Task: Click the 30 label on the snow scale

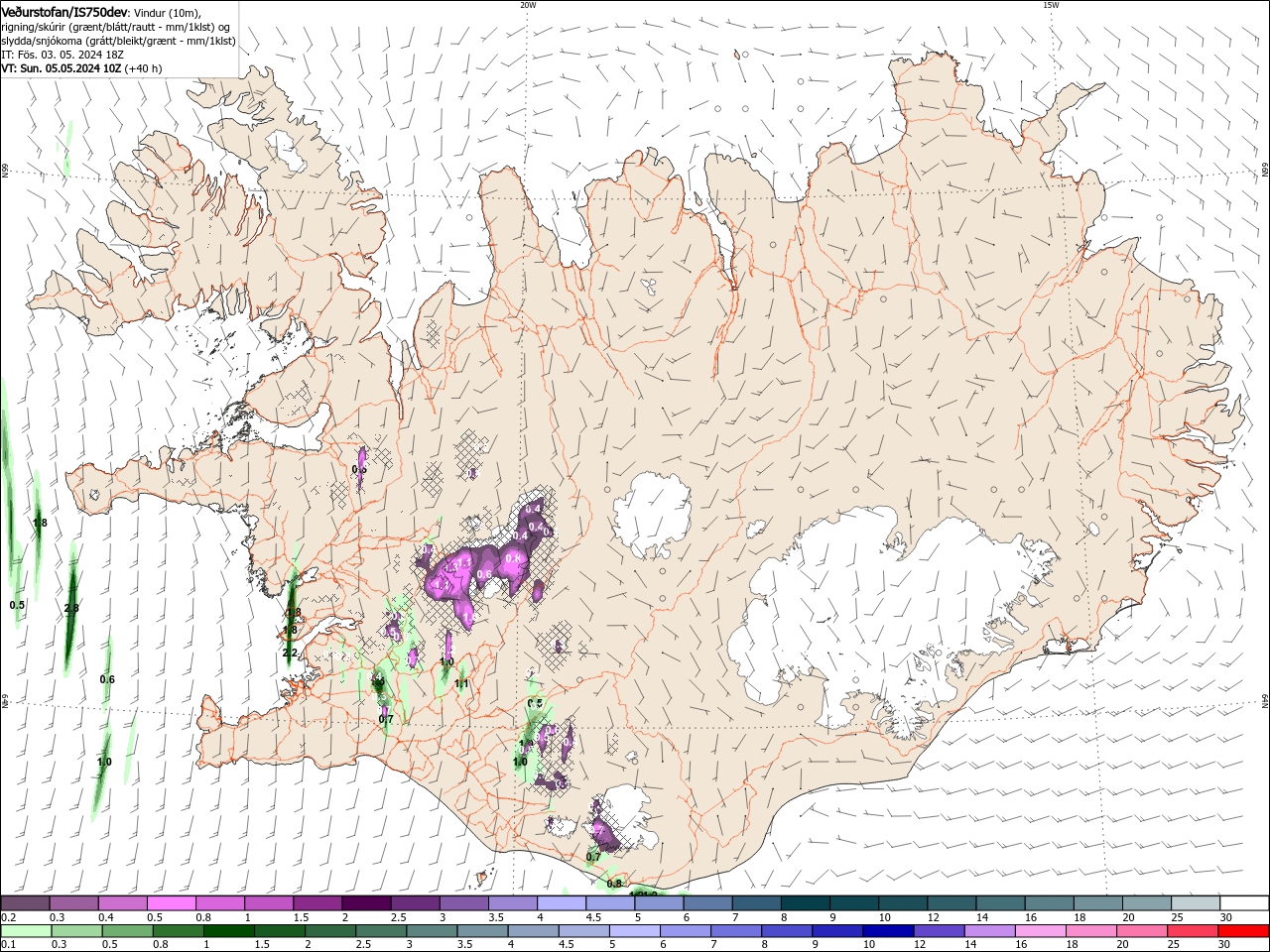Action: pos(1225,917)
